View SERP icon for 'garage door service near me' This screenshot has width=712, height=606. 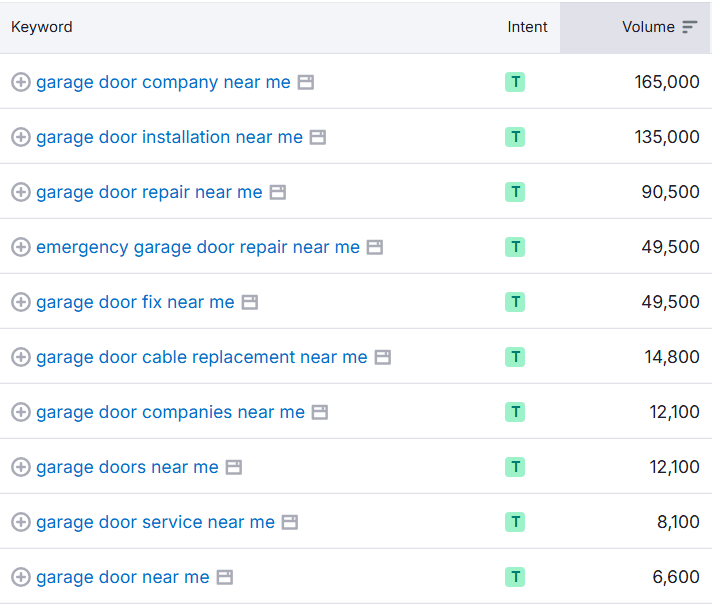click(x=290, y=522)
